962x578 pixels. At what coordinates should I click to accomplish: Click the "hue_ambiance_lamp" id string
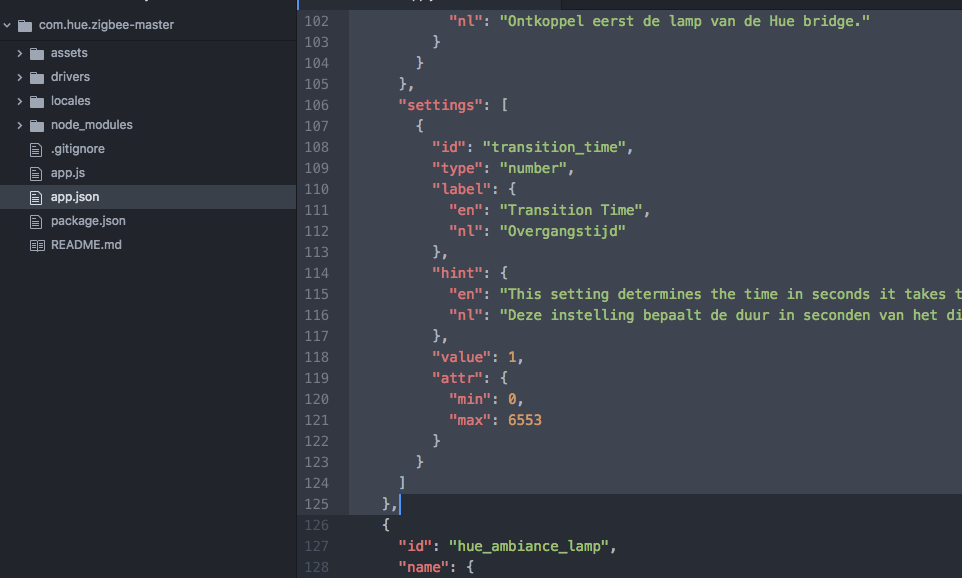(529, 546)
